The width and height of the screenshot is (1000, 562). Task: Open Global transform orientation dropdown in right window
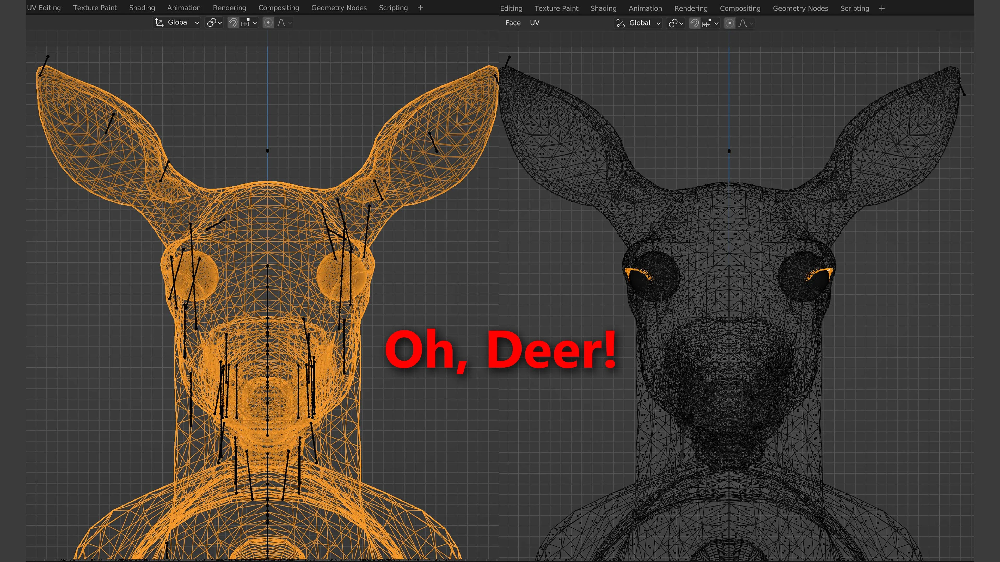[638, 24]
